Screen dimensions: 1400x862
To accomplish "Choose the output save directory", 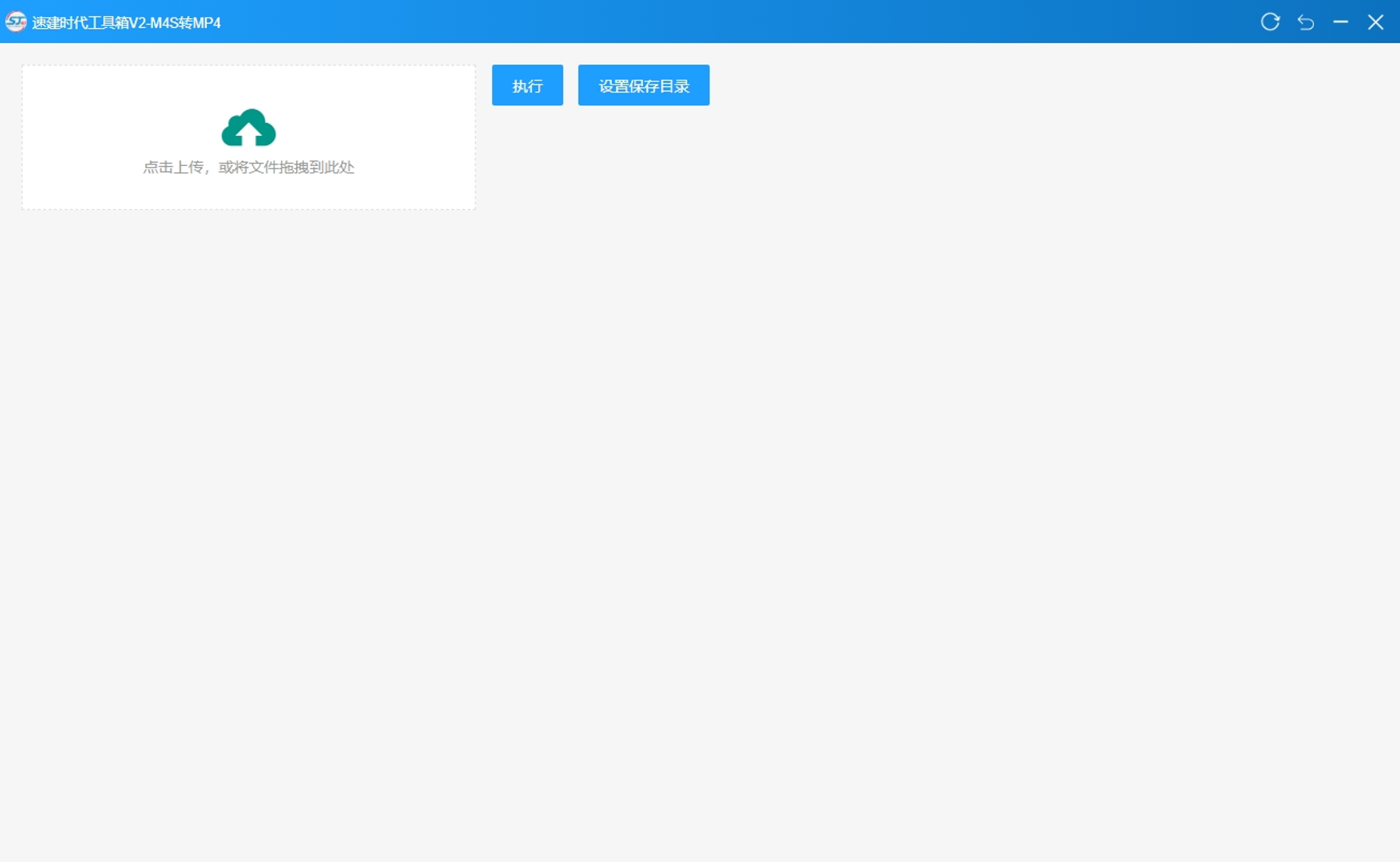I will 643,85.
